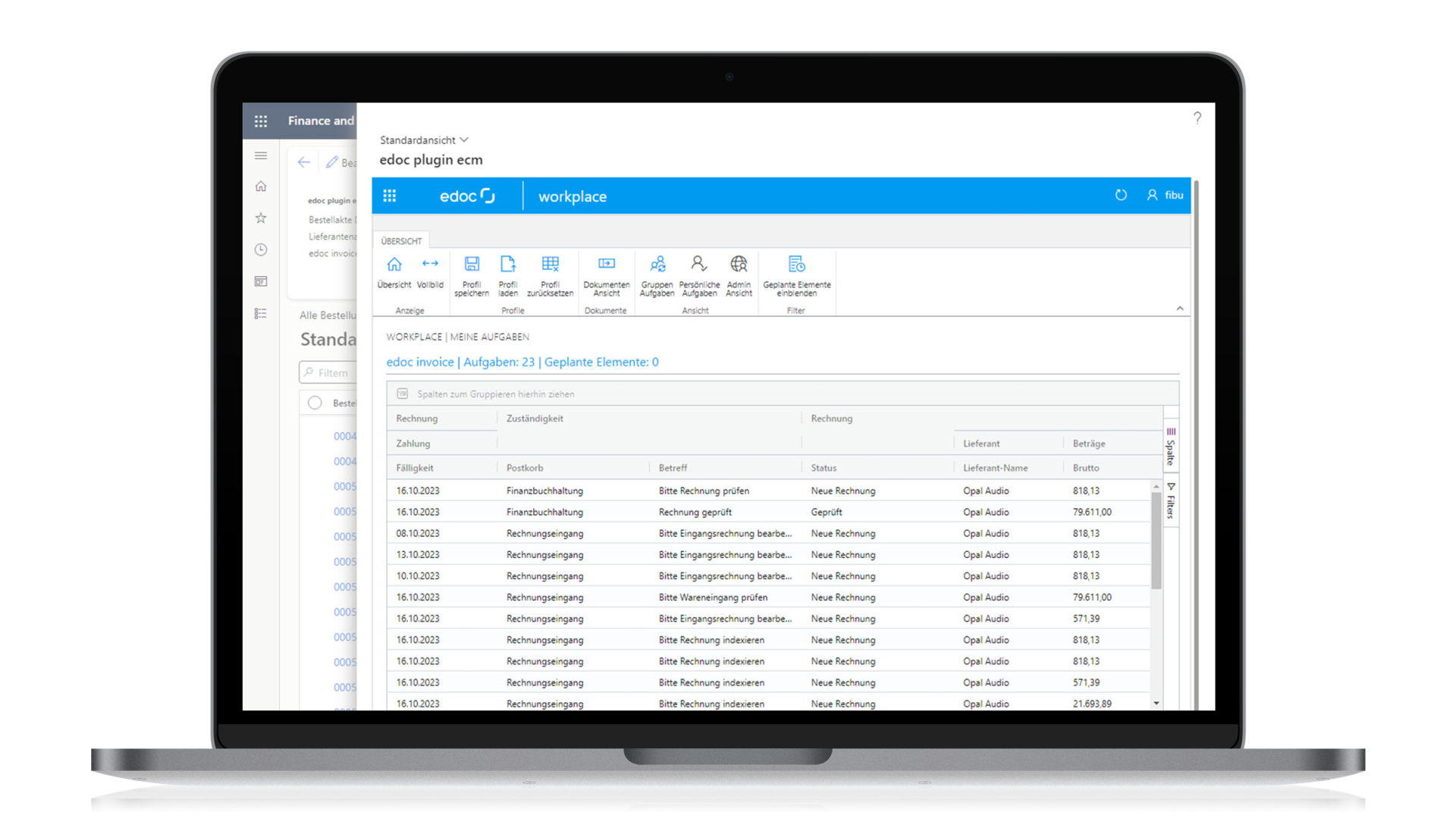Click table scrollbar up arrow
1456x837 pixels.
tap(1156, 486)
